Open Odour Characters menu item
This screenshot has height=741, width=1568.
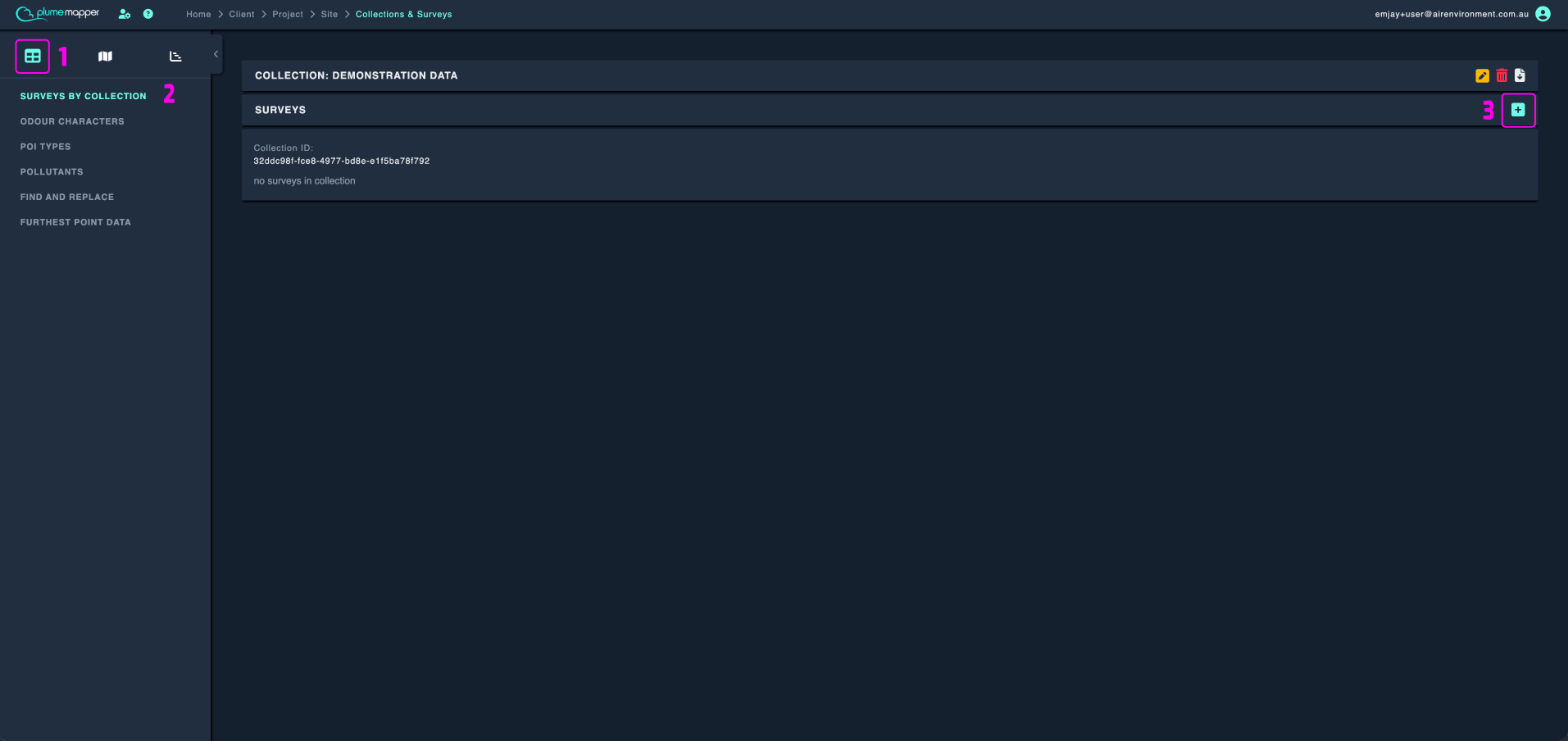(72, 121)
